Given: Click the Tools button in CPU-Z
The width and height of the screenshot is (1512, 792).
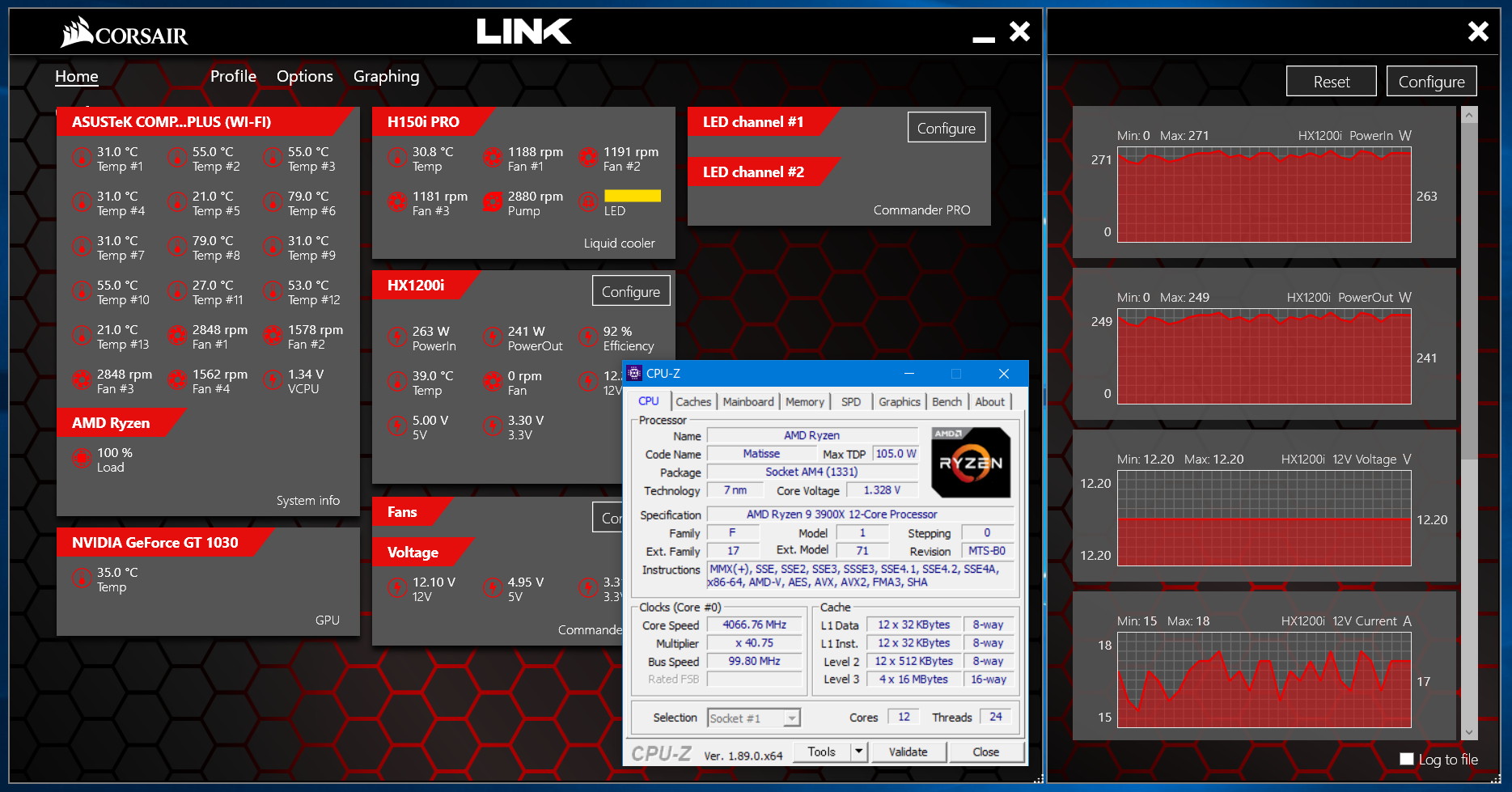Looking at the screenshot, I should 821,752.
